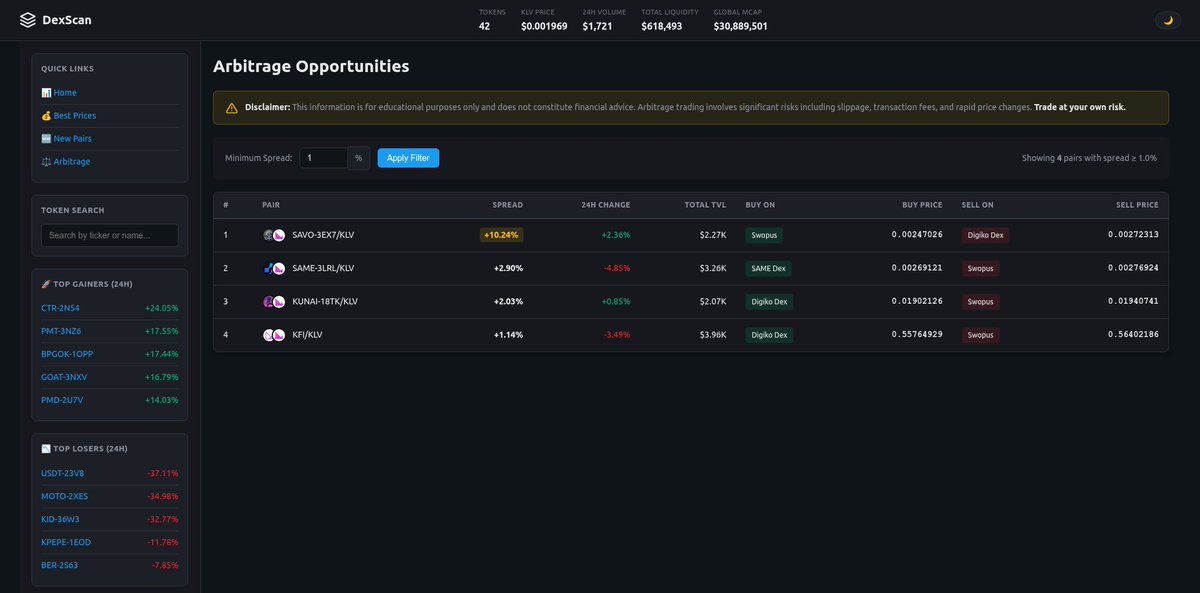Click the sell price 0.56402186
The height and width of the screenshot is (593, 1200).
coord(1133,335)
